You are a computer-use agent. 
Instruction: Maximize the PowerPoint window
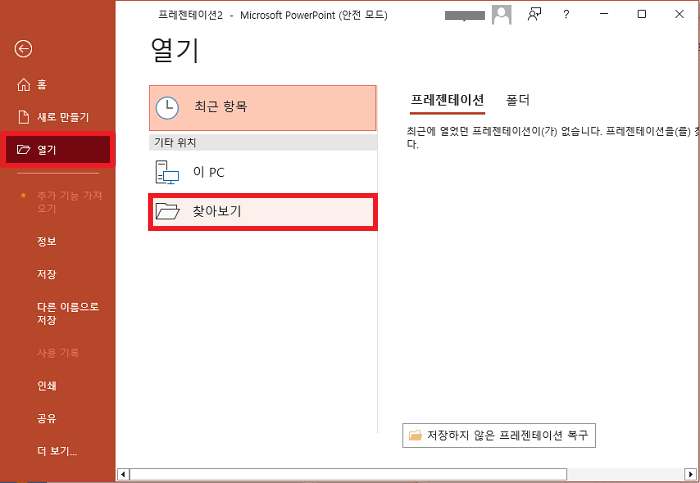pyautogui.click(x=642, y=14)
